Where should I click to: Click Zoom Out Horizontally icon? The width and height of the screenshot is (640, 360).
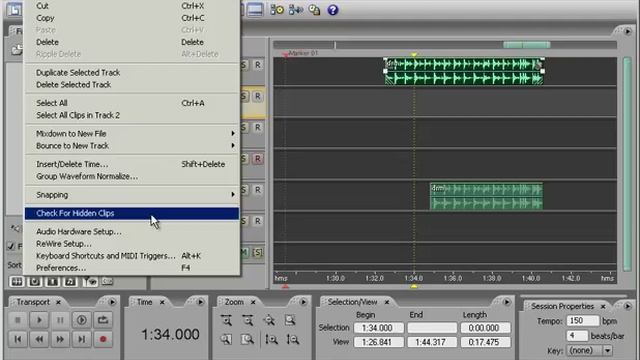[x=247, y=320]
